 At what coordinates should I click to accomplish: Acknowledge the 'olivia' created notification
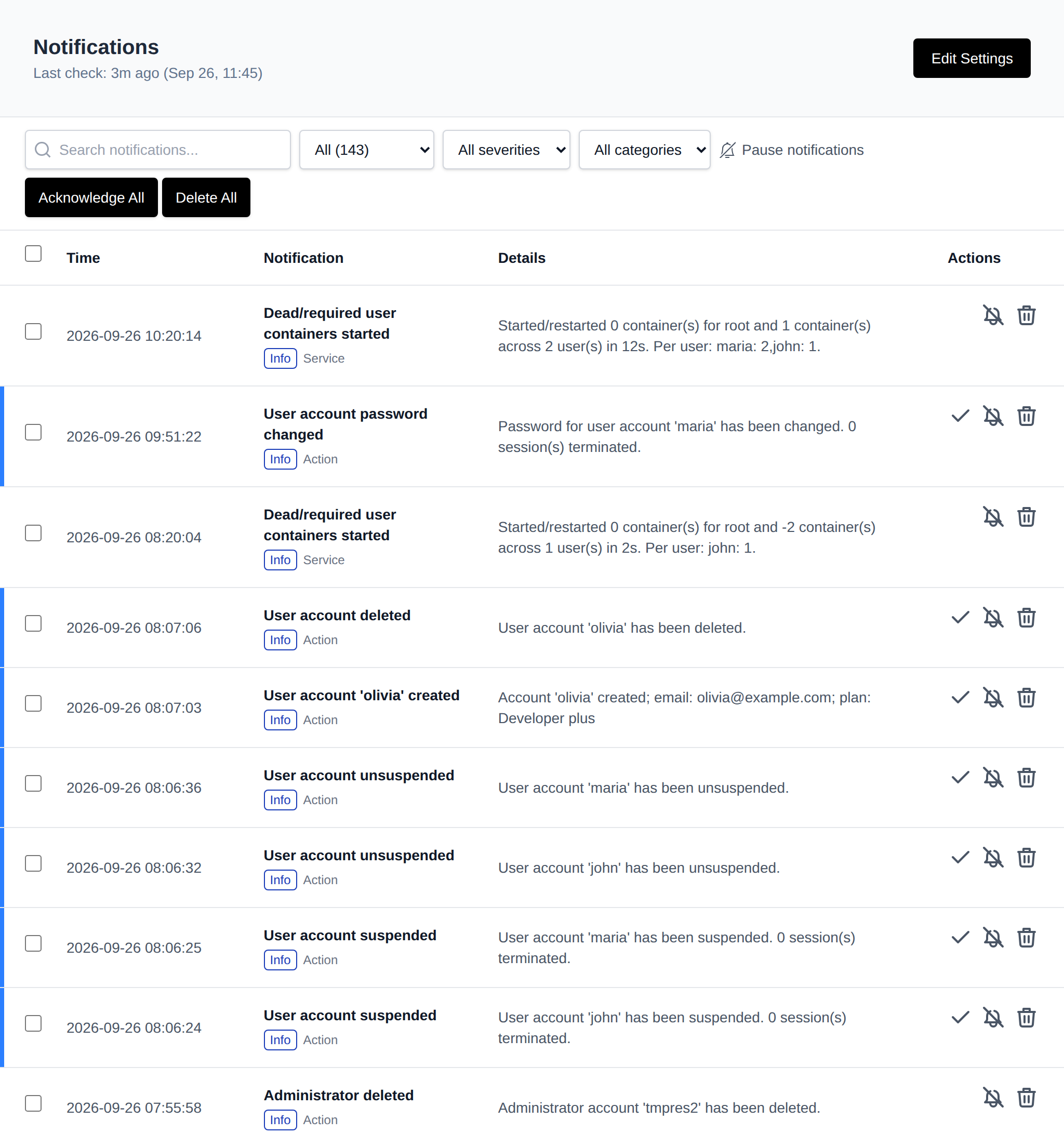[960, 698]
